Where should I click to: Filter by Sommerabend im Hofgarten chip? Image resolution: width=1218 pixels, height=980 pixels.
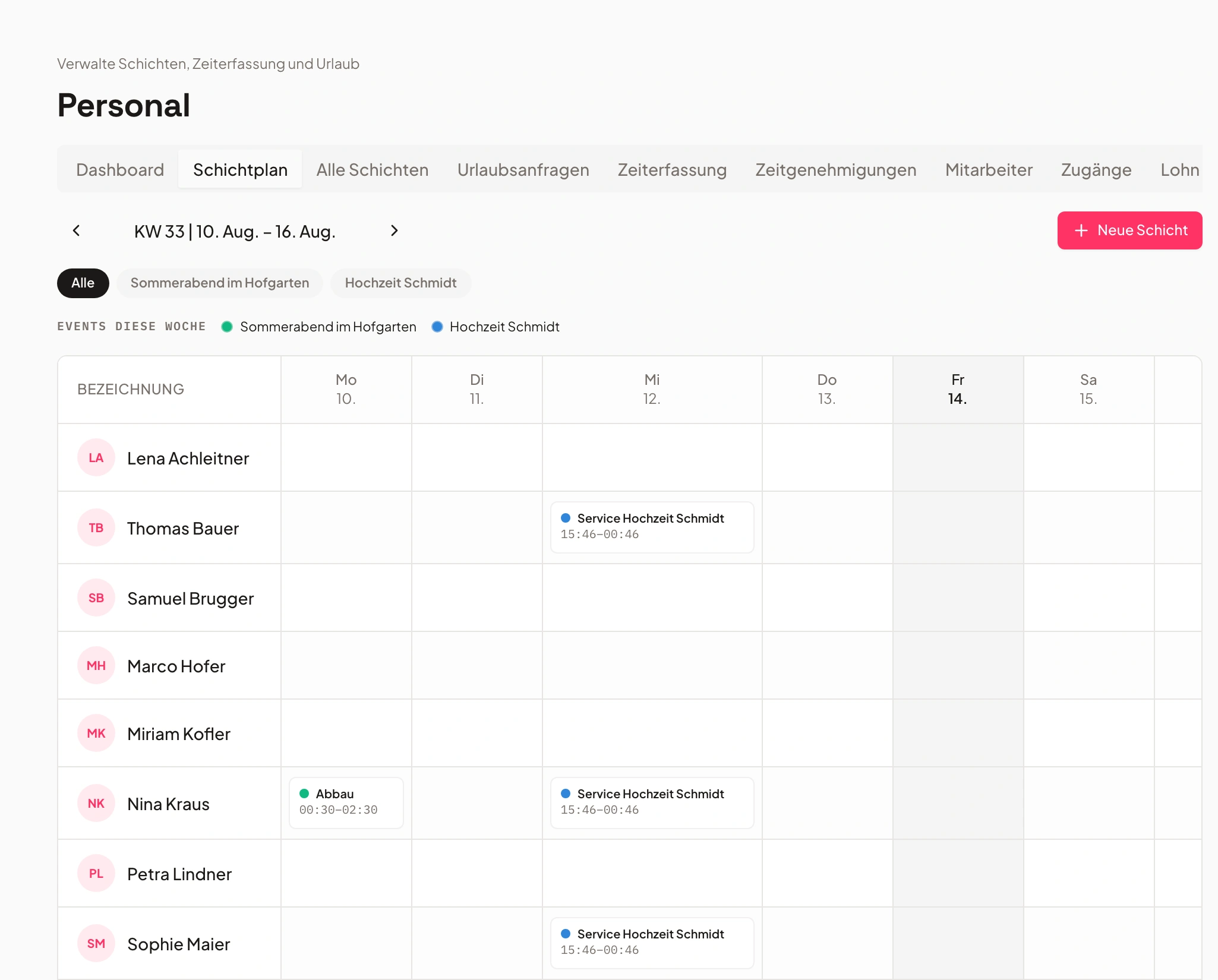click(220, 283)
